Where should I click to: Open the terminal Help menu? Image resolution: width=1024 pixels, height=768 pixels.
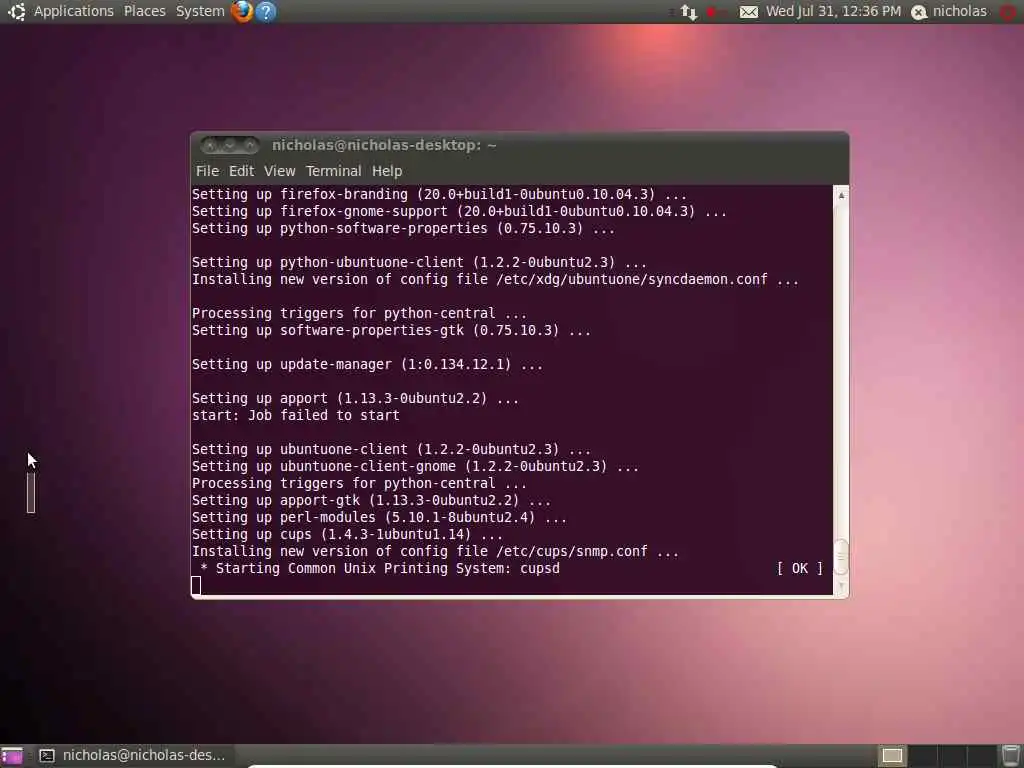click(387, 171)
